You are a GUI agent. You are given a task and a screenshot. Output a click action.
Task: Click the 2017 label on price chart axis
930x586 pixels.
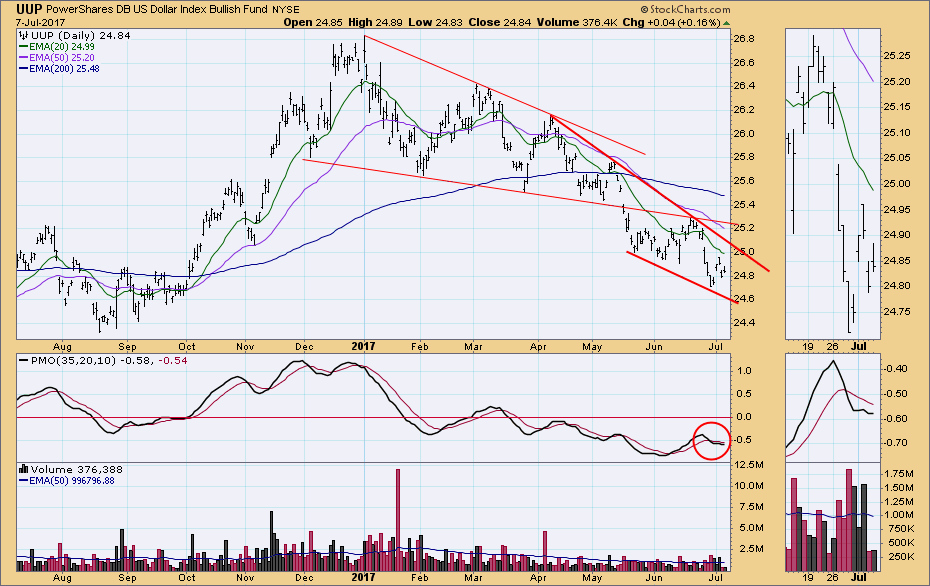tap(363, 346)
